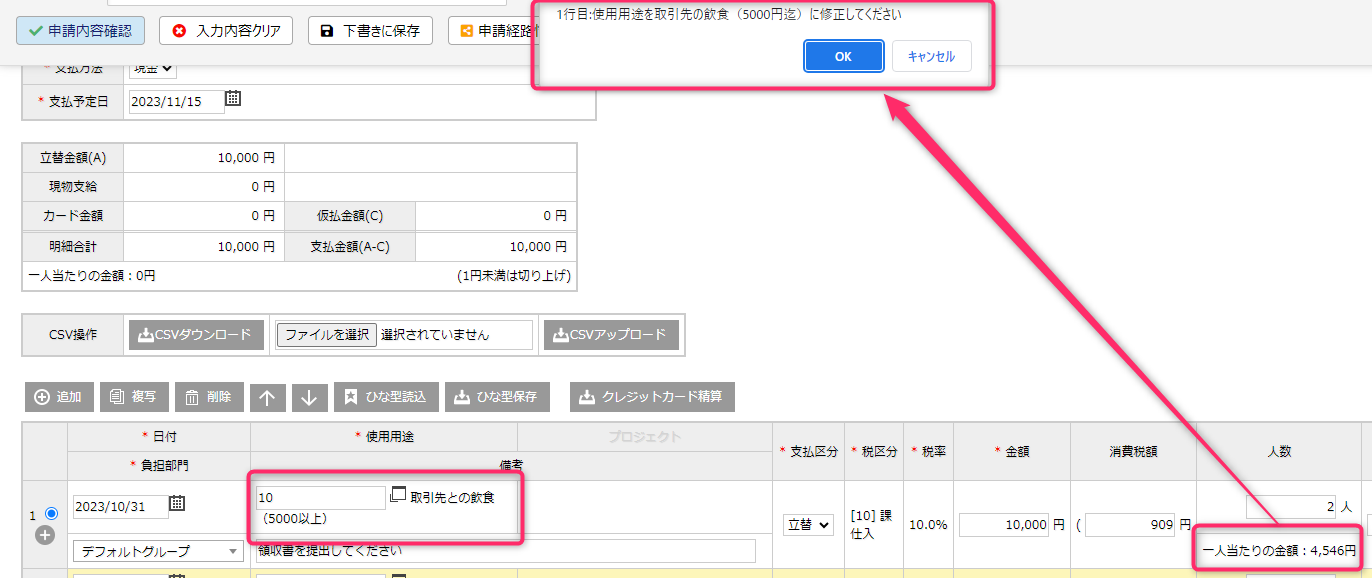
Task: Click plus icon under row 1
Action: (45, 535)
